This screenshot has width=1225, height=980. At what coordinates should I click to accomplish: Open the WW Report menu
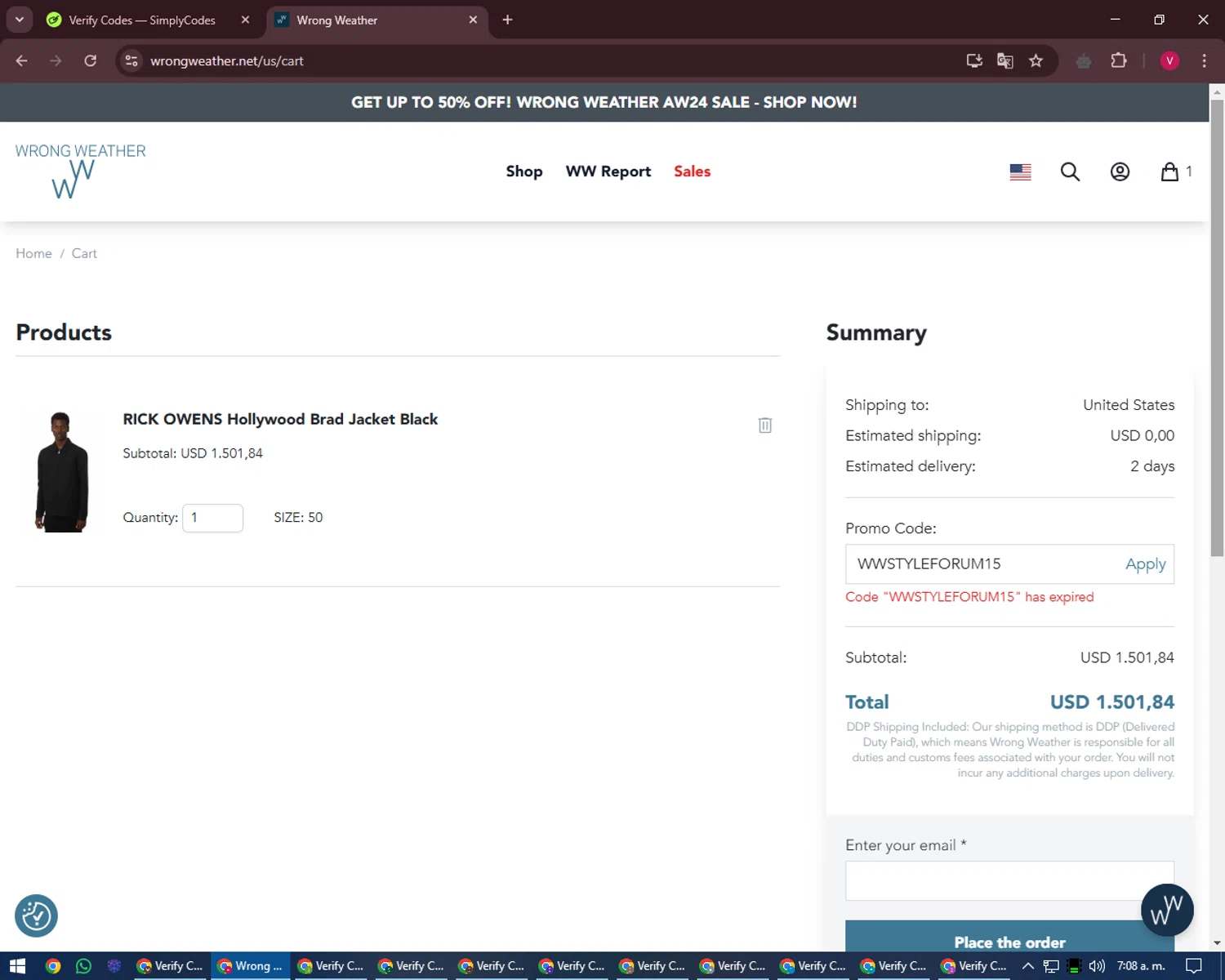point(608,171)
